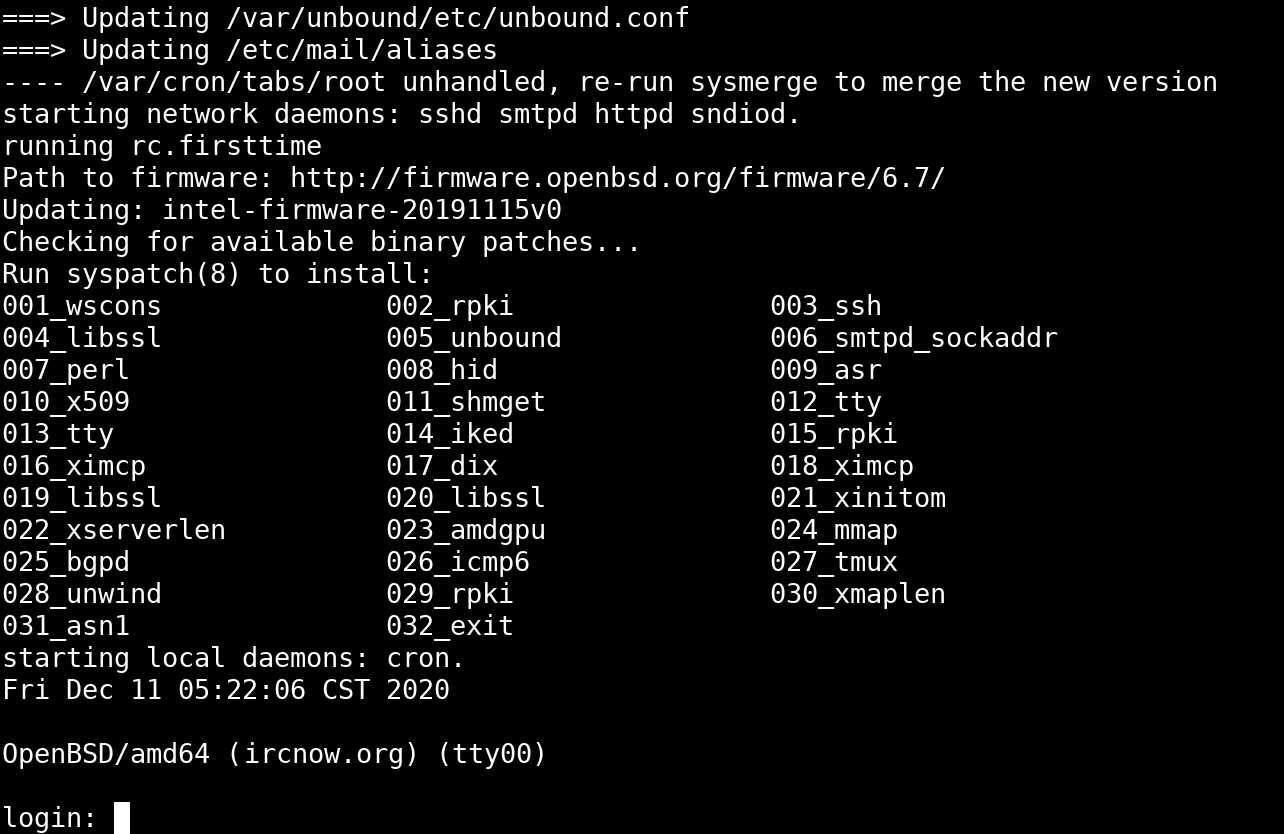Image resolution: width=1284 pixels, height=834 pixels.
Task: Click the 027_tmux patch entry
Action: pyautogui.click(x=834, y=562)
